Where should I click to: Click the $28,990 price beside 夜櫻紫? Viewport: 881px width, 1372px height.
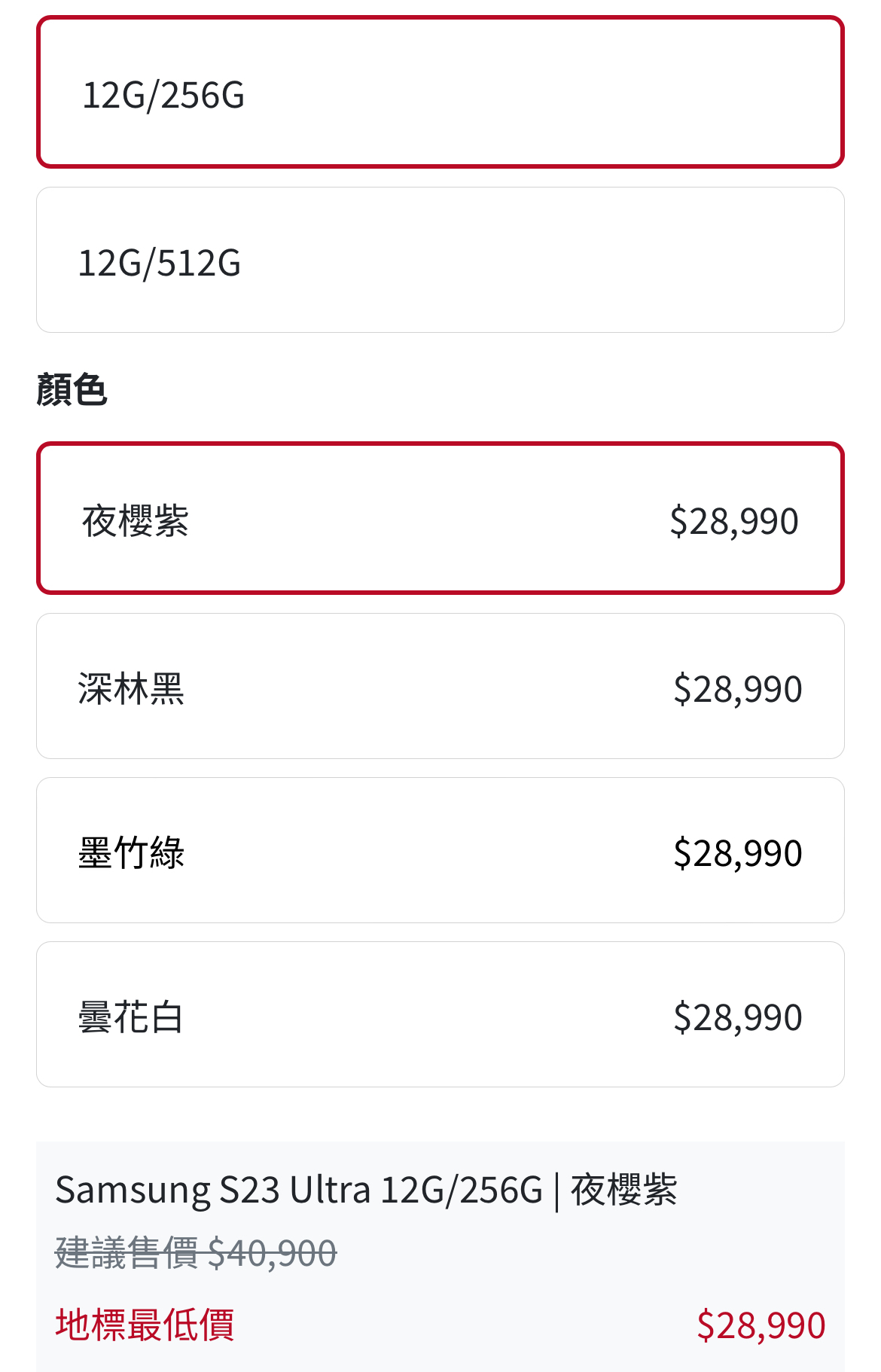point(733,521)
